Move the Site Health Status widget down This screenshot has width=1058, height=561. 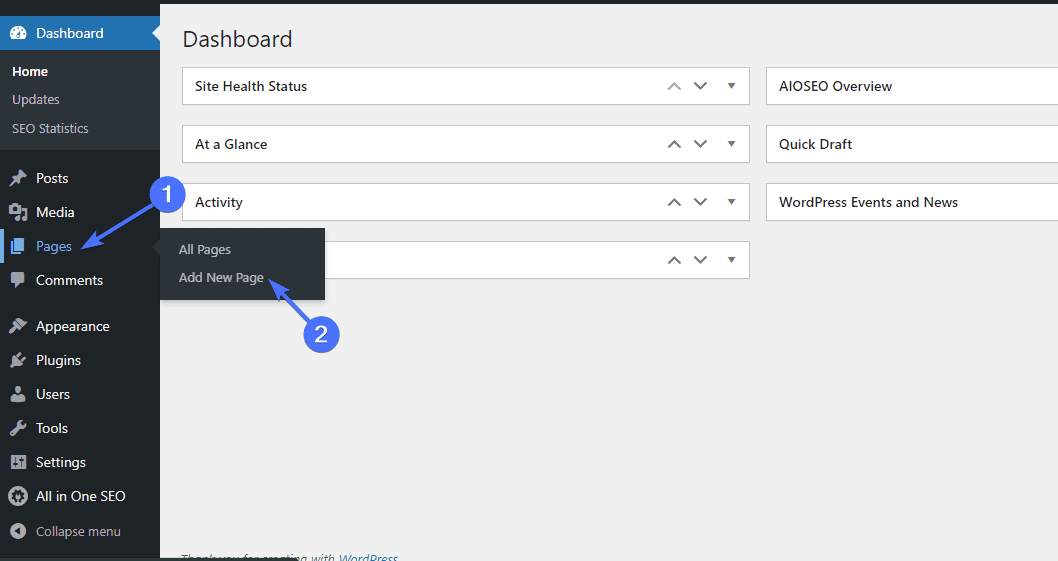[x=700, y=86]
